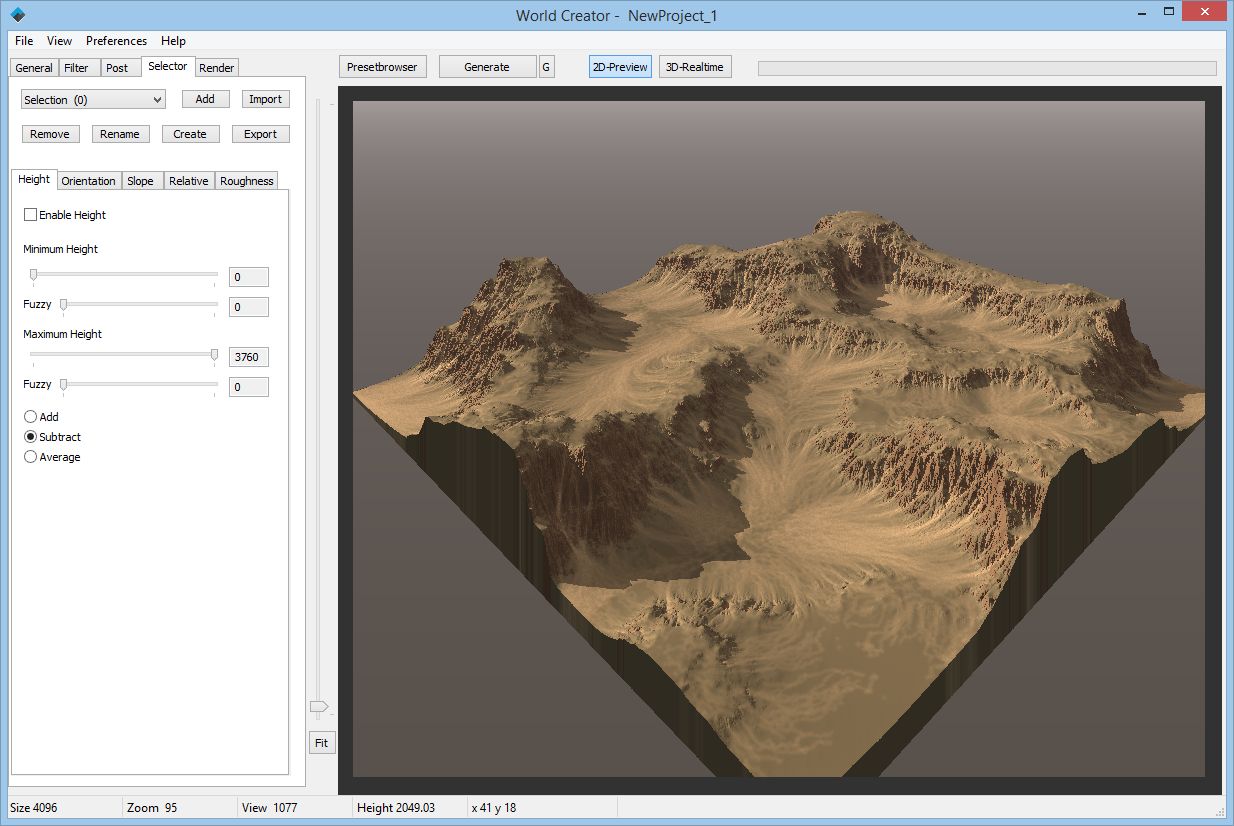The height and width of the screenshot is (826, 1234).
Task: Select the Add blend mode
Action: click(31, 417)
